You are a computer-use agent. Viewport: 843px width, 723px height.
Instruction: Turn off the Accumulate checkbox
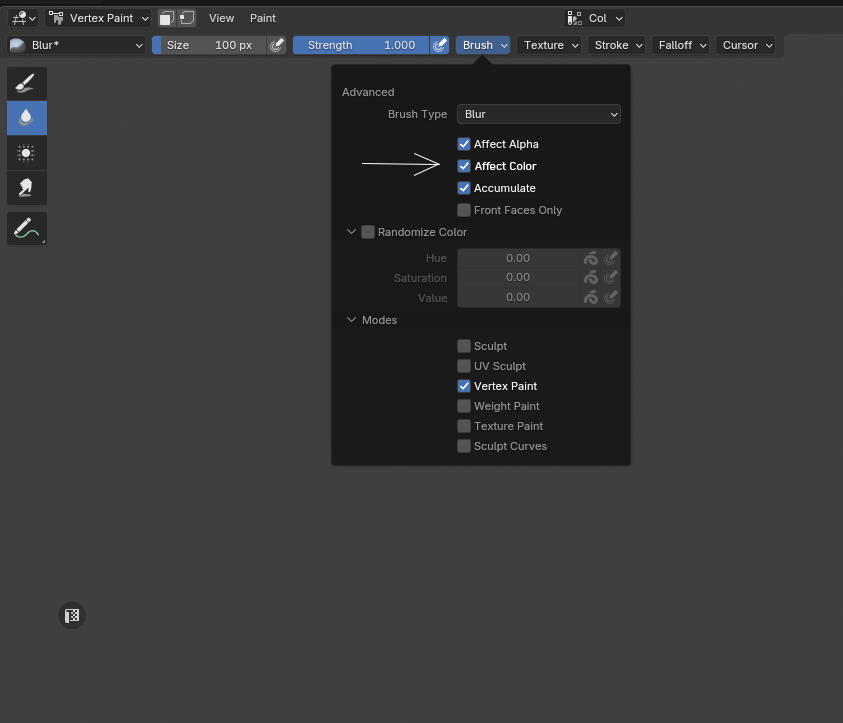463,188
